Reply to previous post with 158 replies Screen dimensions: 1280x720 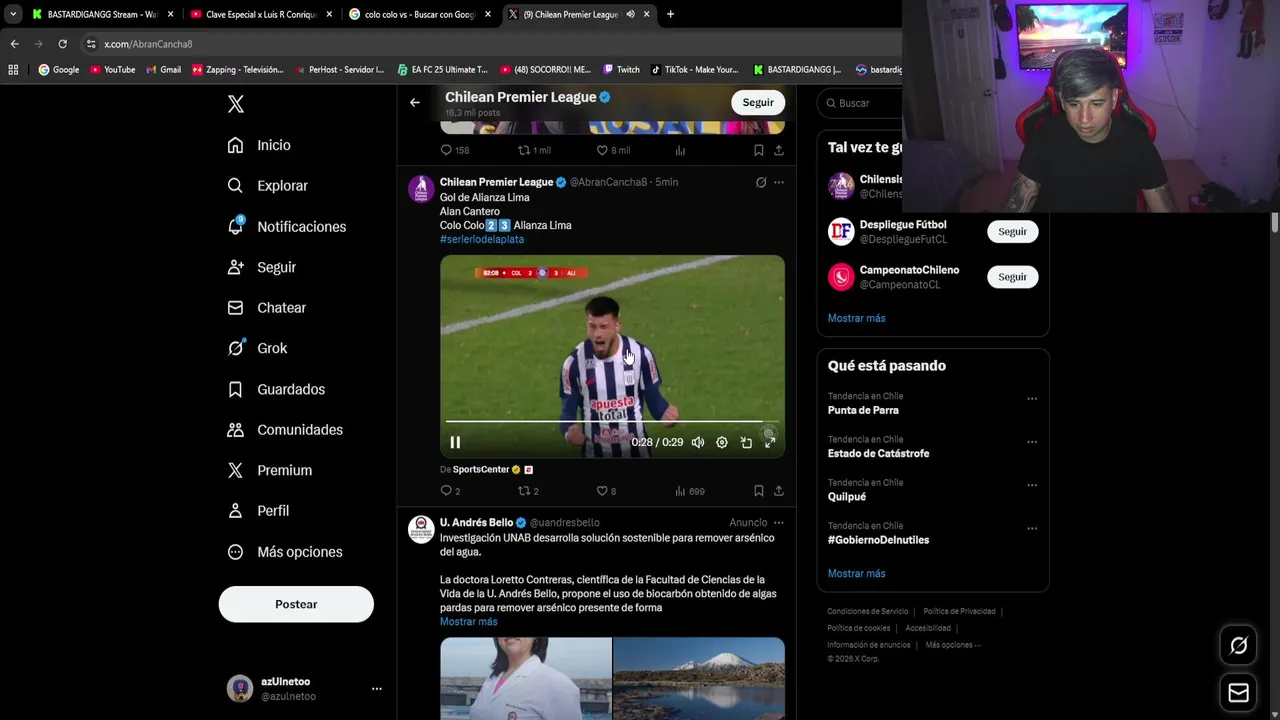[x=455, y=150]
